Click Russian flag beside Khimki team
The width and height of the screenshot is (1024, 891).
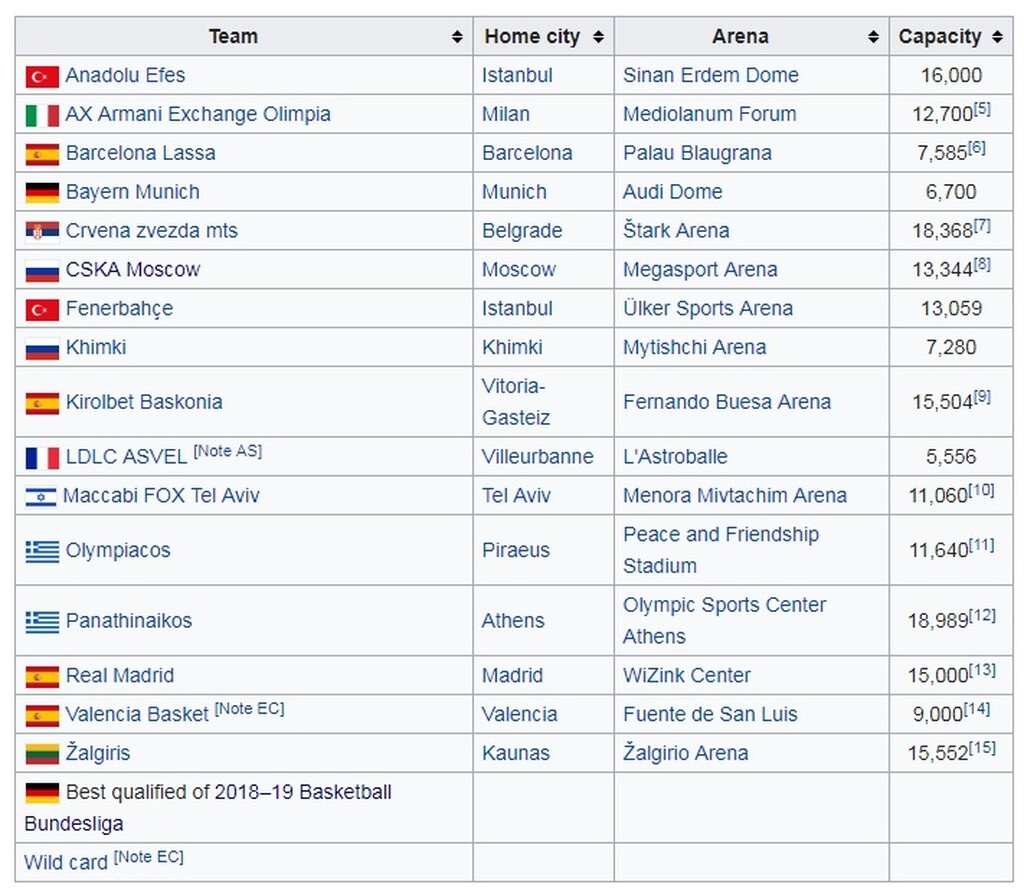point(42,348)
